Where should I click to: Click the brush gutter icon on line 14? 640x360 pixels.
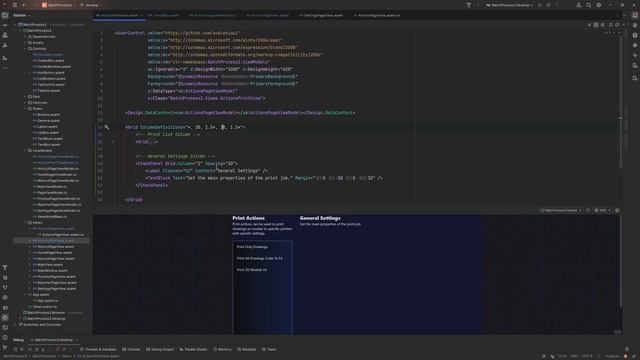tap(107, 127)
